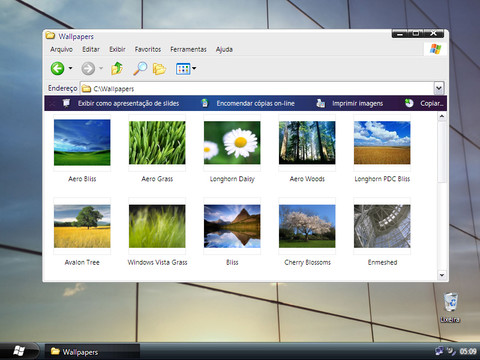Image resolution: width=480 pixels, height=360 pixels.
Task: Click the green Back arrow button
Action: (x=57, y=69)
